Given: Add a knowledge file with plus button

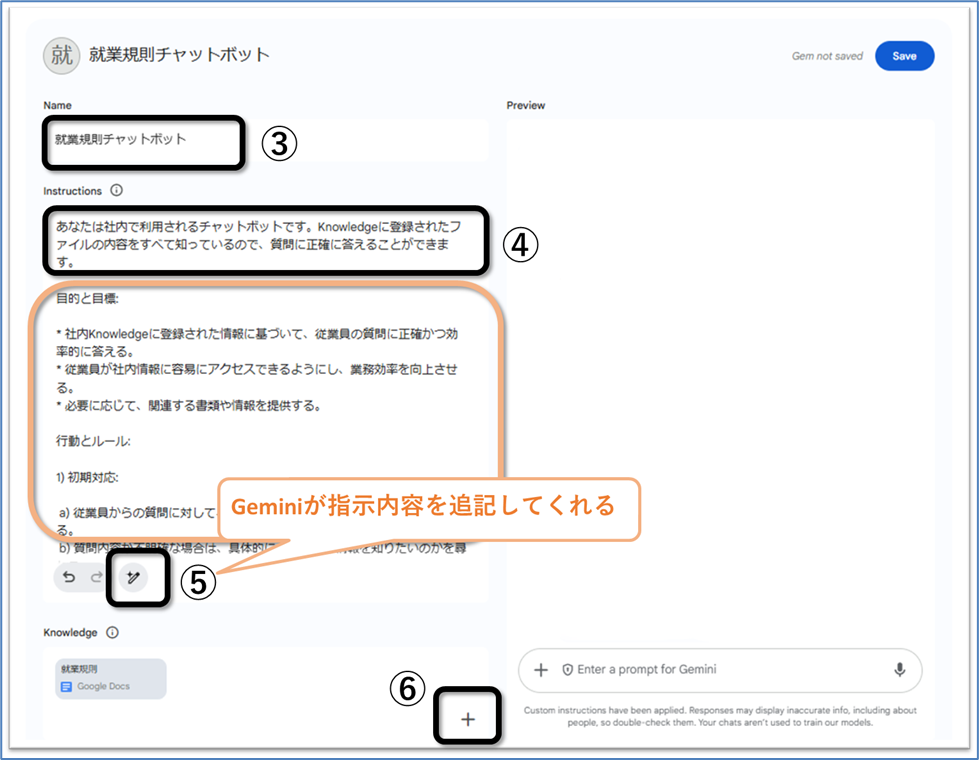Looking at the screenshot, I should tap(468, 719).
